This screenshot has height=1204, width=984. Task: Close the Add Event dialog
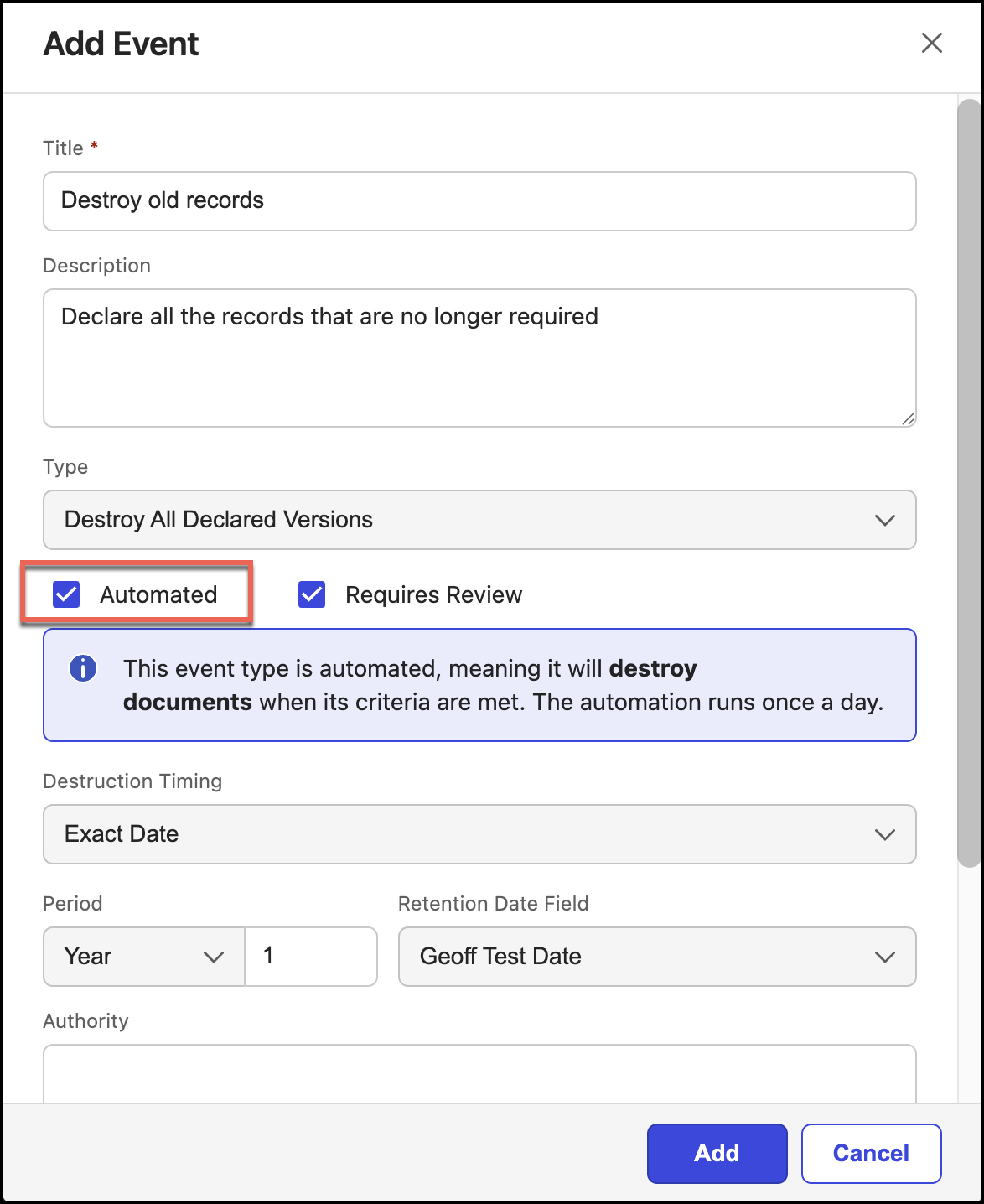931,43
